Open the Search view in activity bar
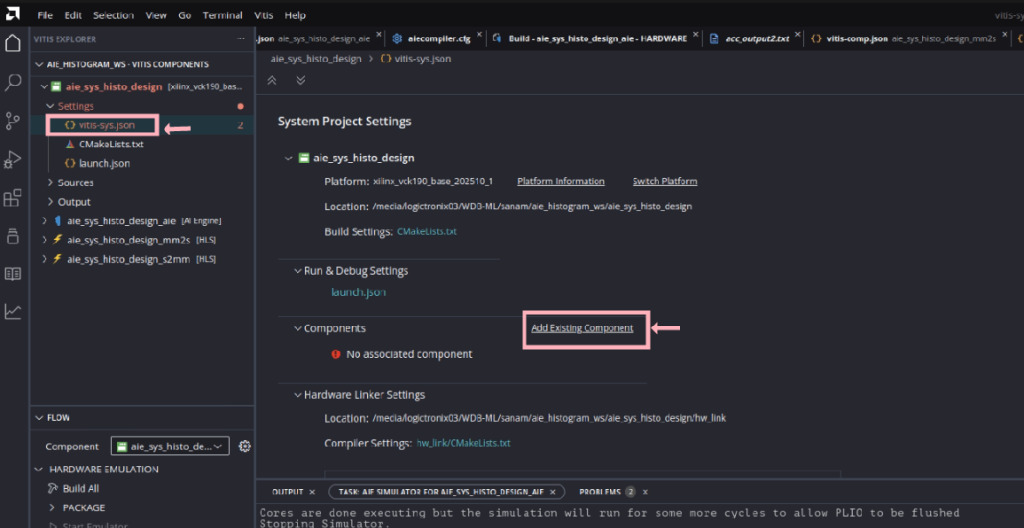Image resolution: width=1024 pixels, height=528 pixels. [x=12, y=82]
